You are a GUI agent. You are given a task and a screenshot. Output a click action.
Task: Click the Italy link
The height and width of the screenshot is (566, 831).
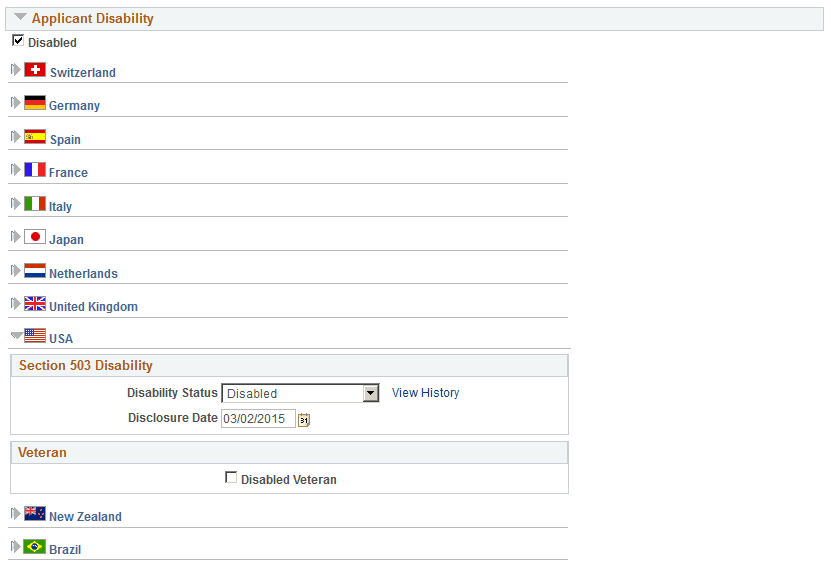[60, 207]
